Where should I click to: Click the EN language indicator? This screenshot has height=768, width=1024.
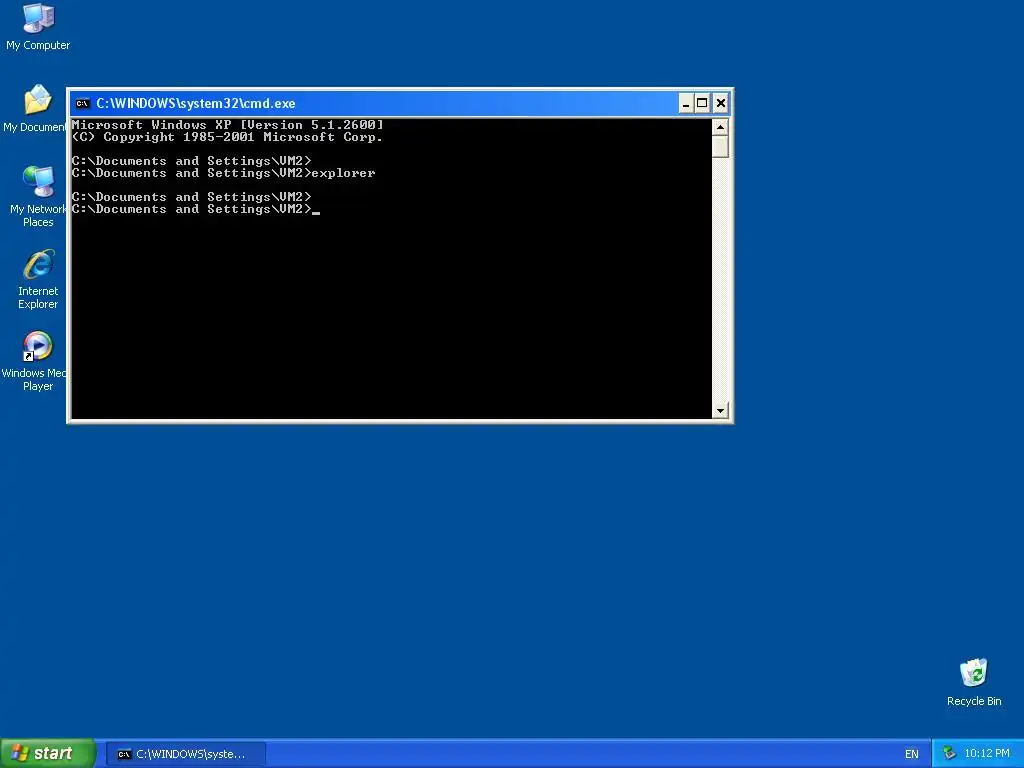click(912, 754)
